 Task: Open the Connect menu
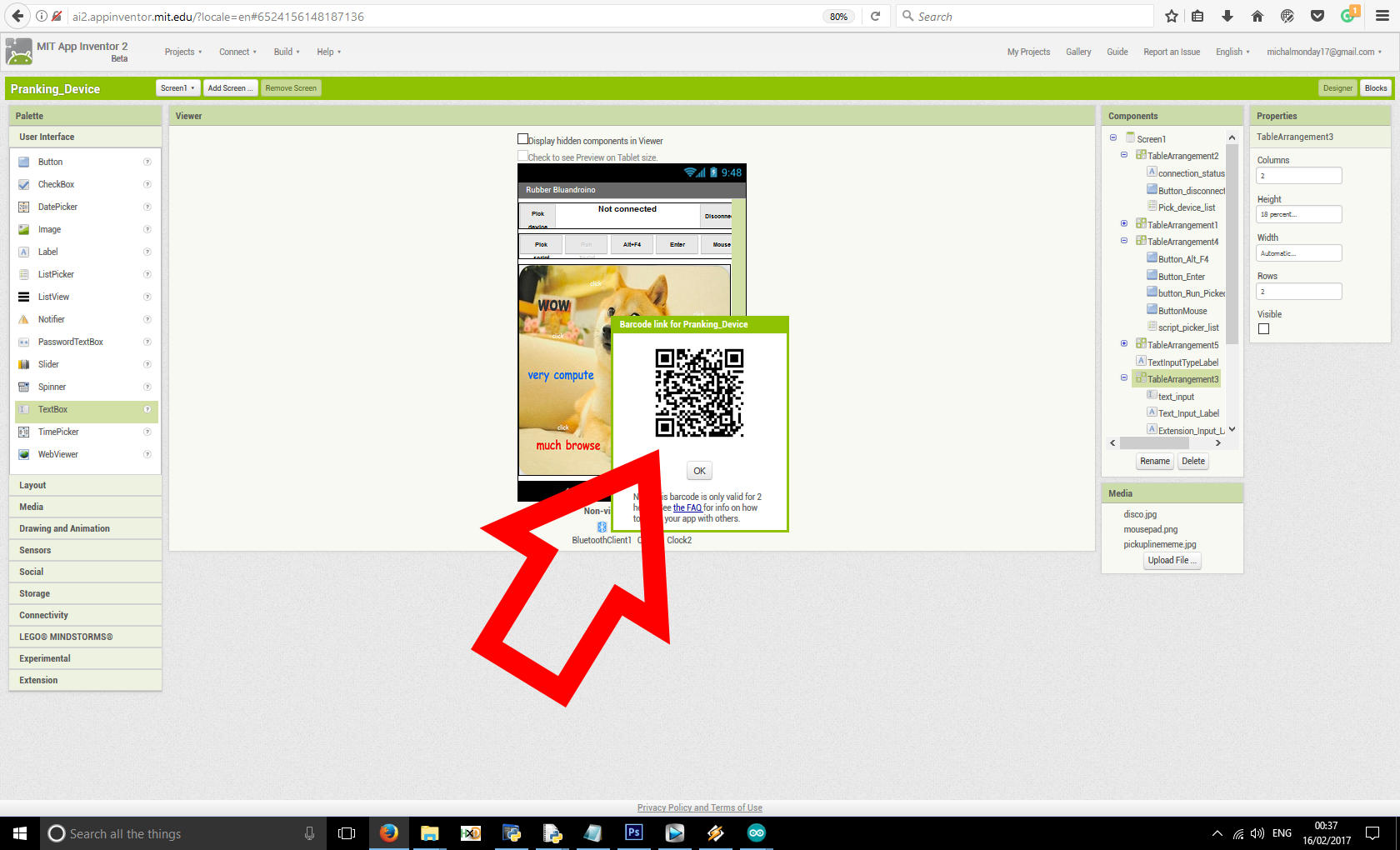pos(237,52)
